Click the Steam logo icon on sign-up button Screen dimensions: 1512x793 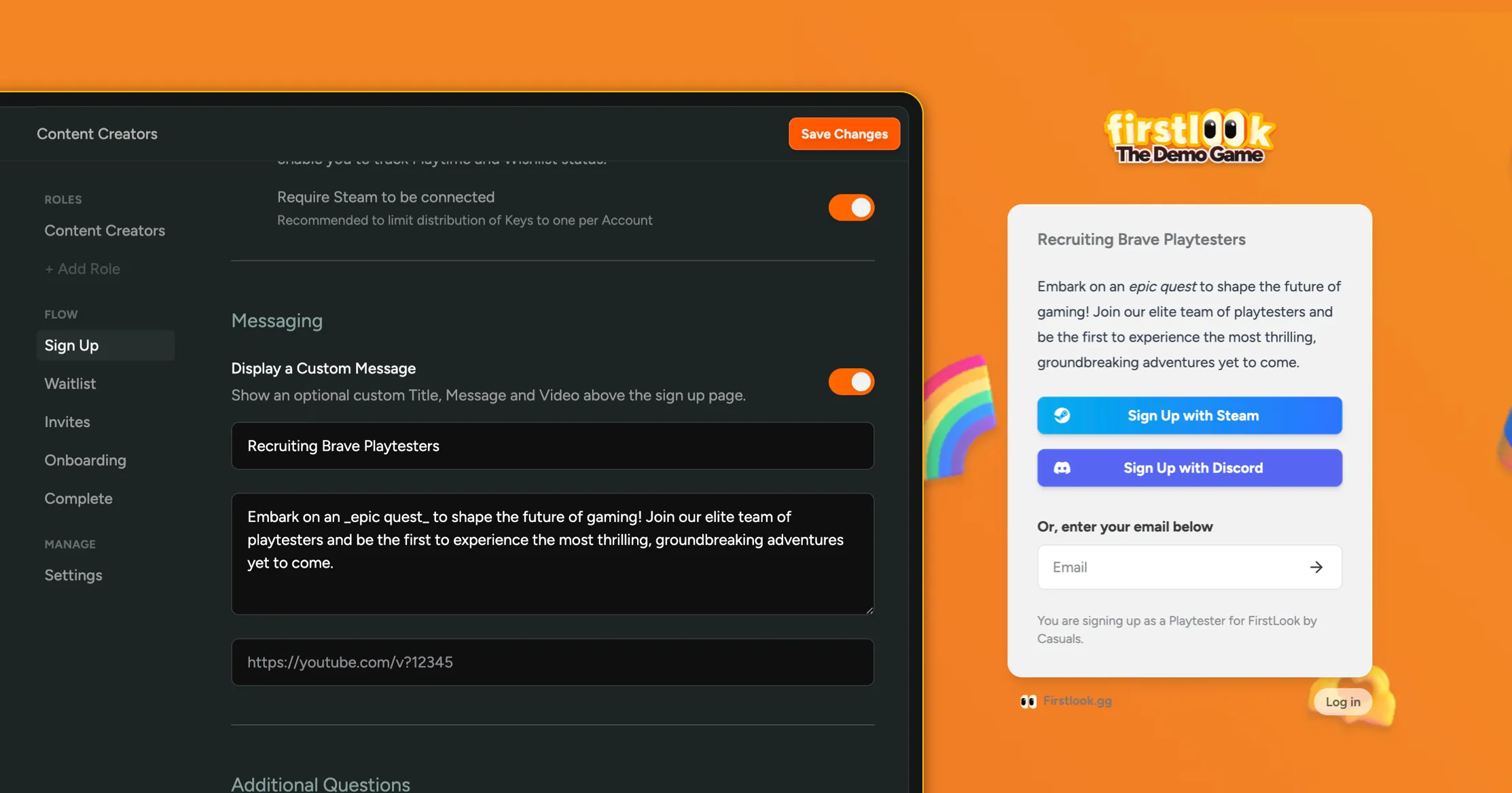click(x=1062, y=416)
